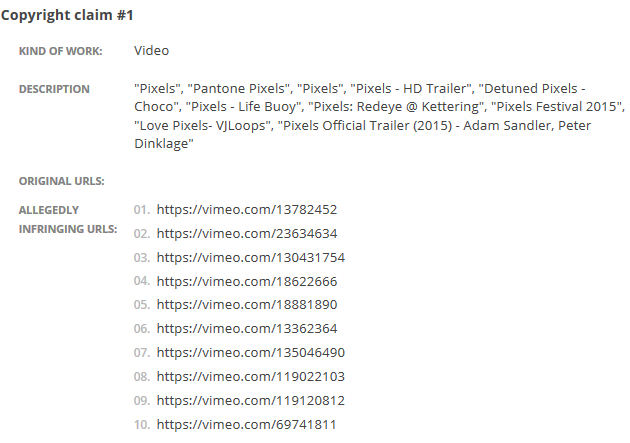
Task: Open the vimeo.com/23634634 link
Action: click(246, 234)
